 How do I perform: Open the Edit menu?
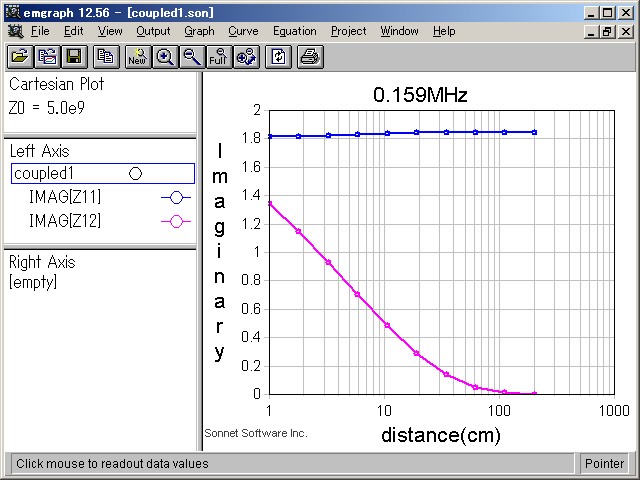[x=73, y=31]
